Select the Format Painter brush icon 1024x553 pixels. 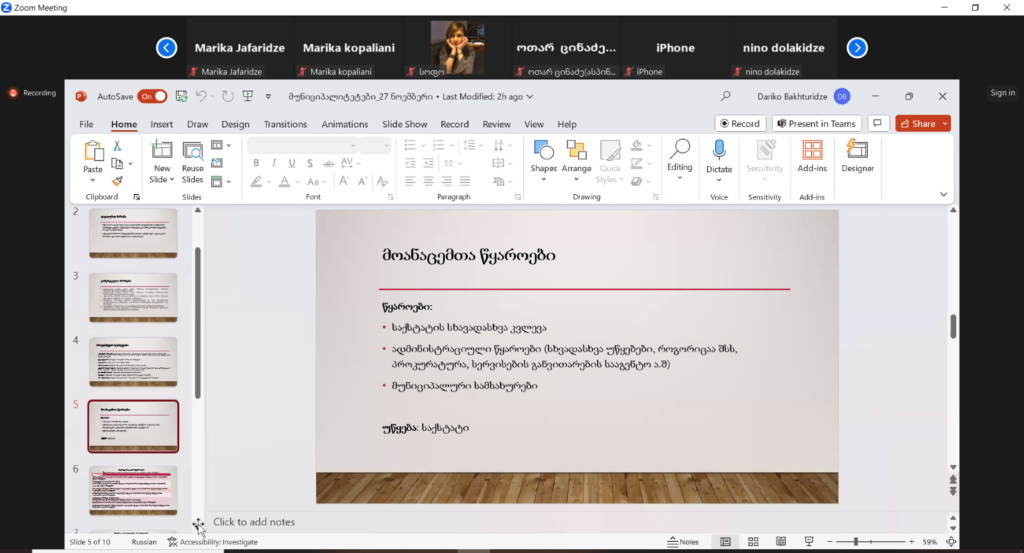point(117,181)
